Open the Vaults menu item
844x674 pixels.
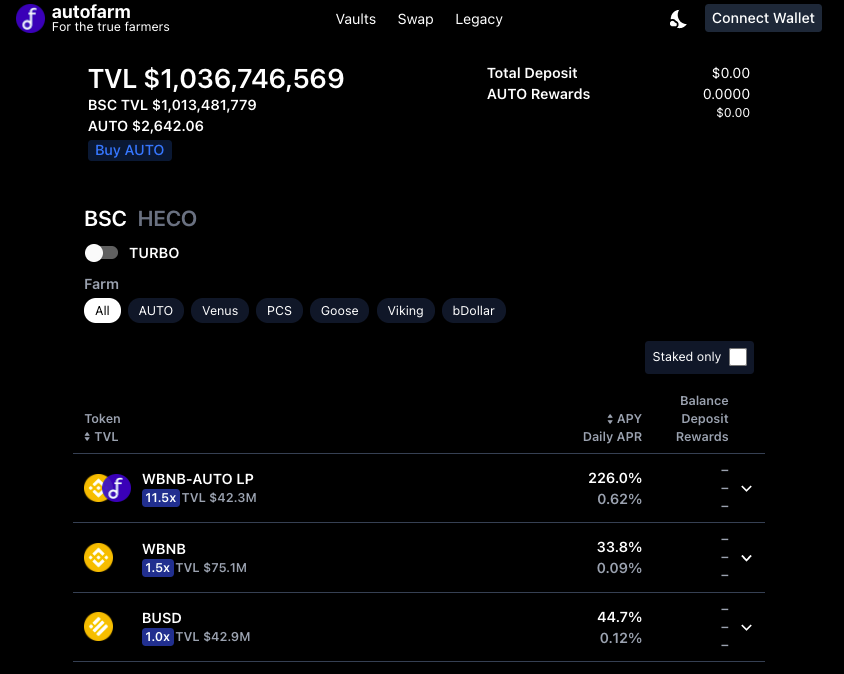[356, 19]
